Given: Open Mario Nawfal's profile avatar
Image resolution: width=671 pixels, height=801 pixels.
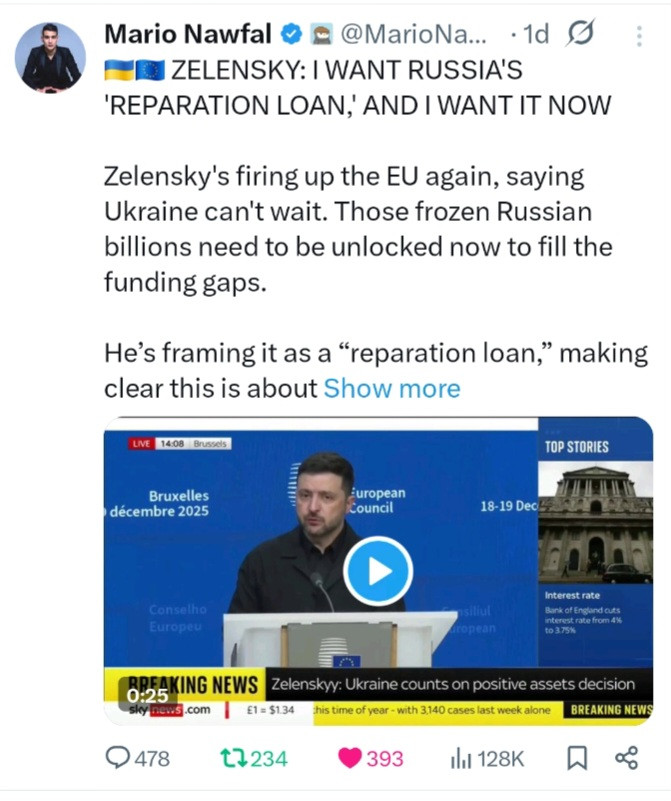Looking at the screenshot, I should (x=50, y=57).
